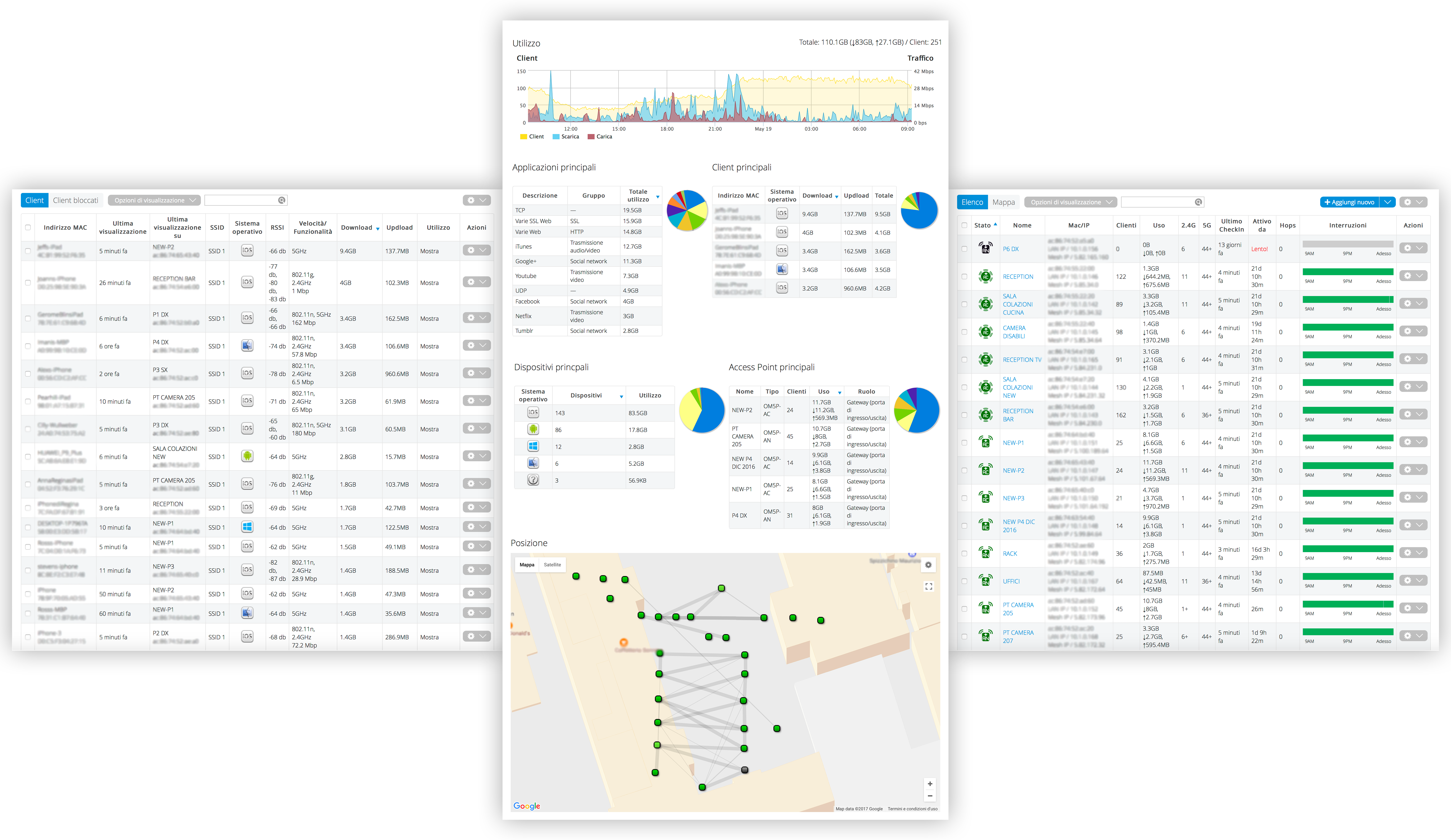The width and height of the screenshot is (1451, 840).
Task: Check the client row seen on P1 DX
Action: pos(28,318)
